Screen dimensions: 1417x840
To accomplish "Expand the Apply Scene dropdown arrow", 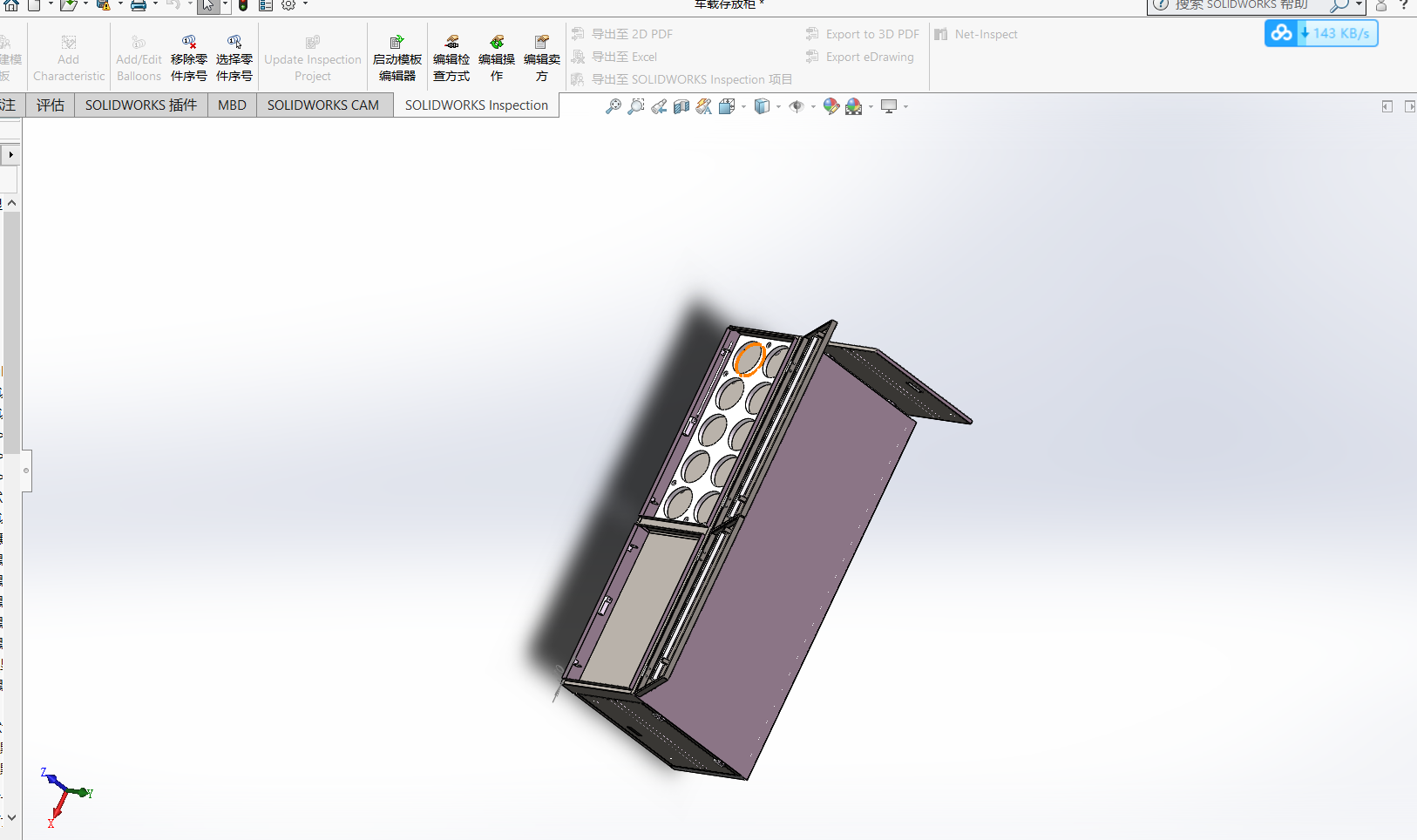I will pyautogui.click(x=871, y=107).
